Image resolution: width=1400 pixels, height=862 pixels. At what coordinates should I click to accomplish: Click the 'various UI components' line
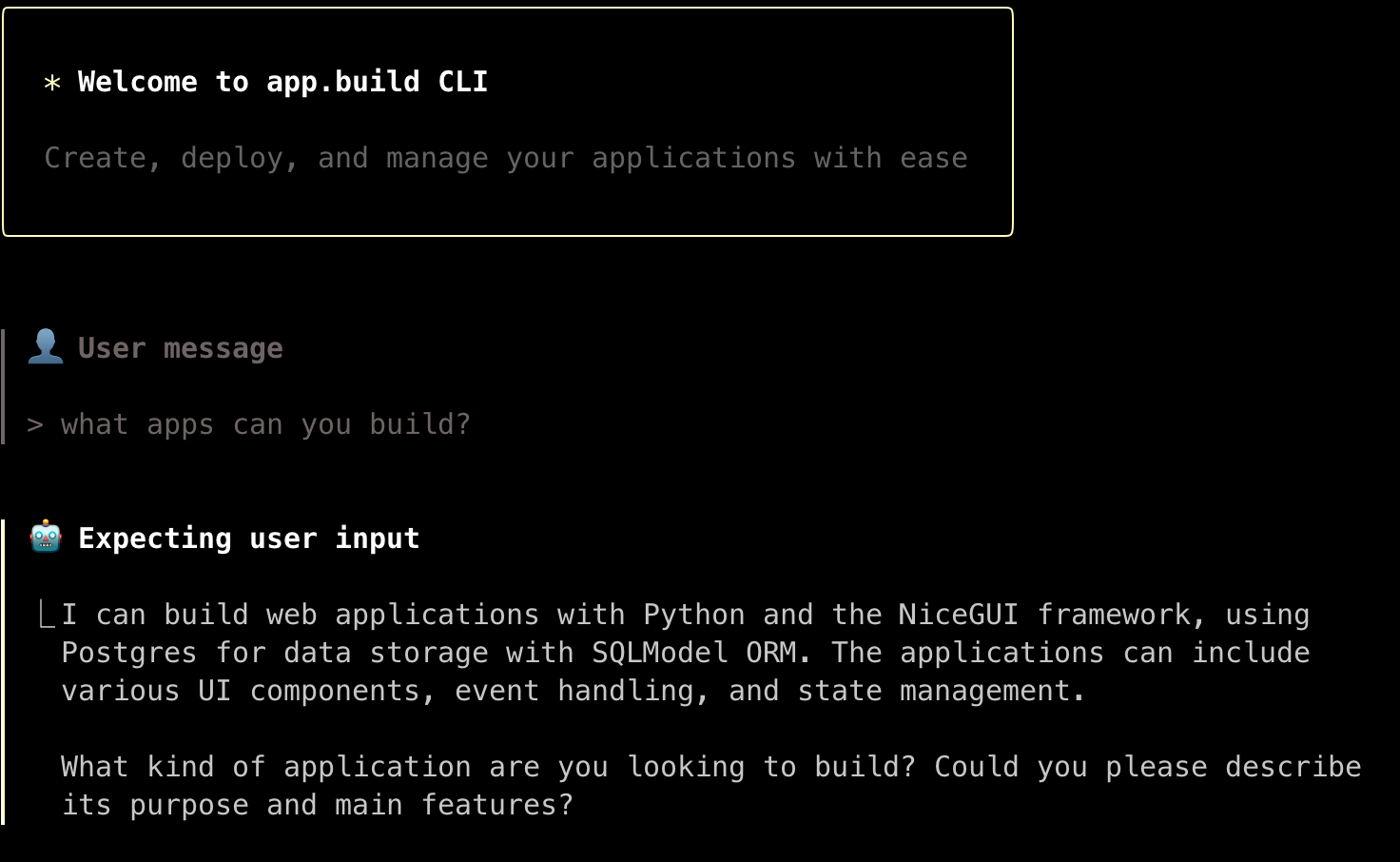[573, 691]
